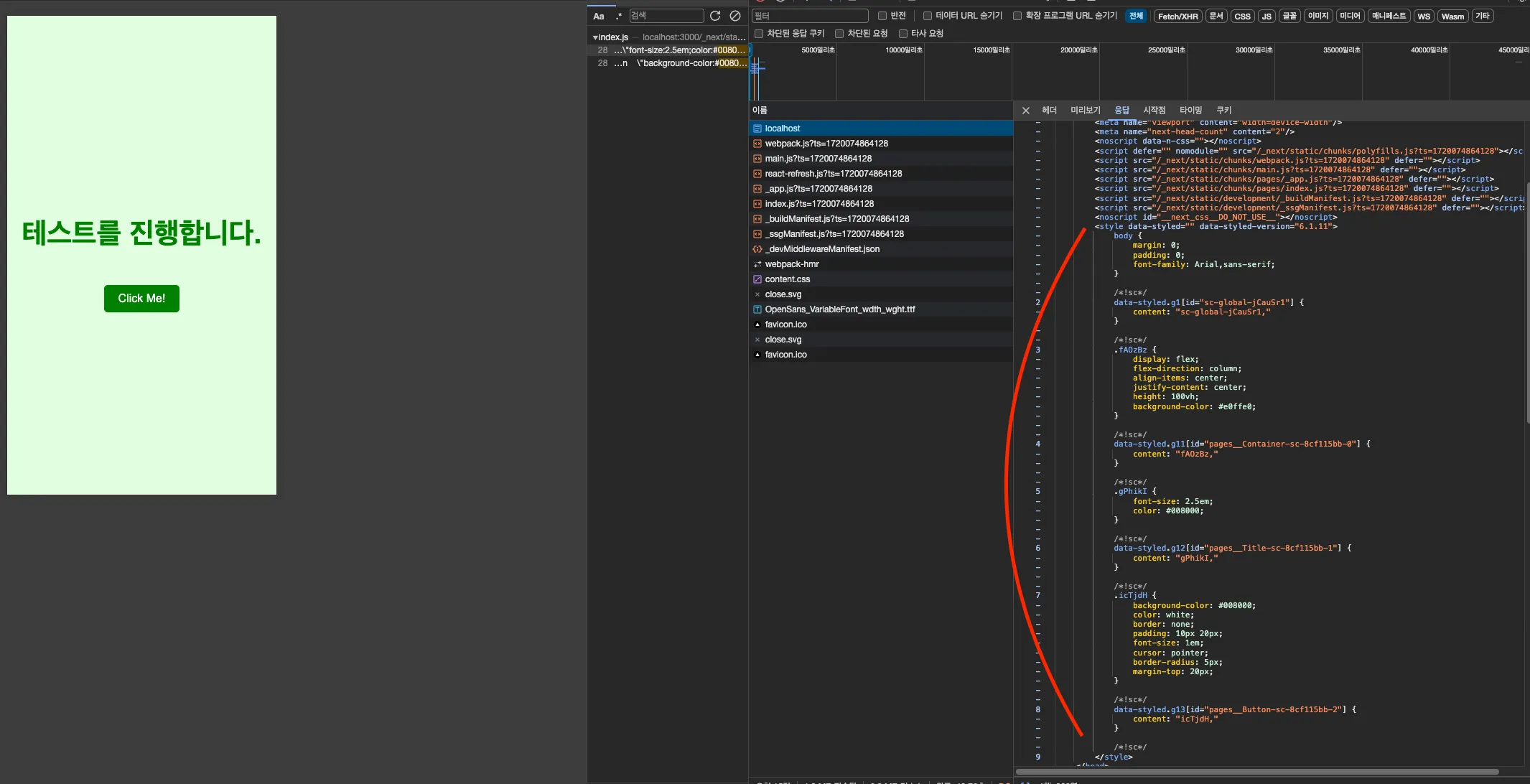
Task: Select localhost document request
Action: tap(782, 129)
